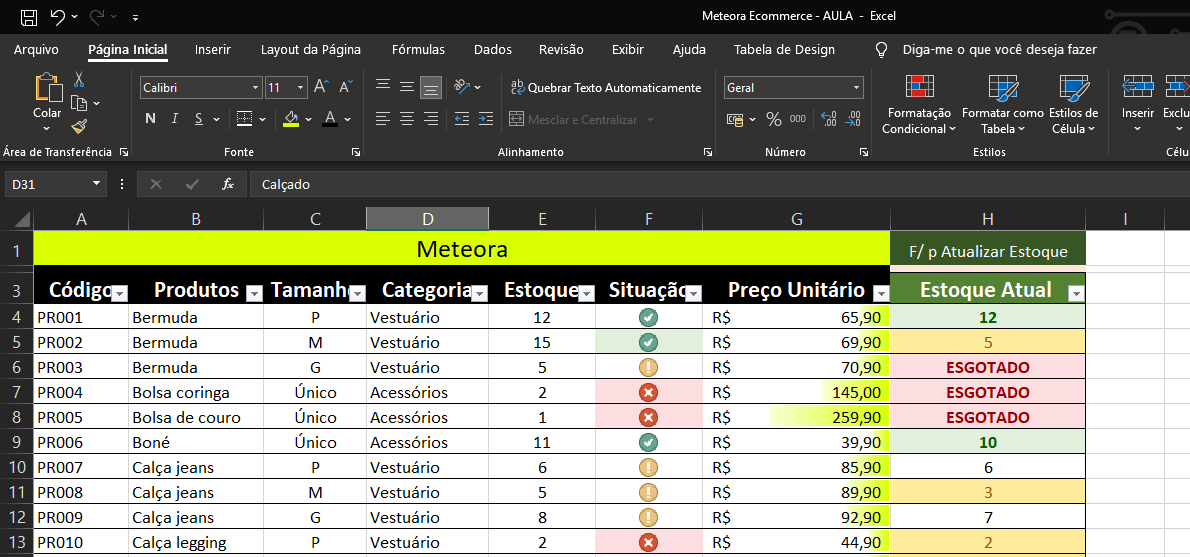Open the Layout da Página tab
Image resolution: width=1190 pixels, height=557 pixels.
(x=310, y=50)
